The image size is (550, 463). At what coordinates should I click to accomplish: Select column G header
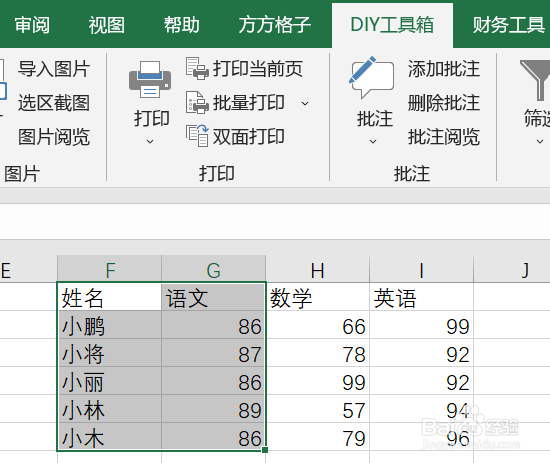point(213,269)
